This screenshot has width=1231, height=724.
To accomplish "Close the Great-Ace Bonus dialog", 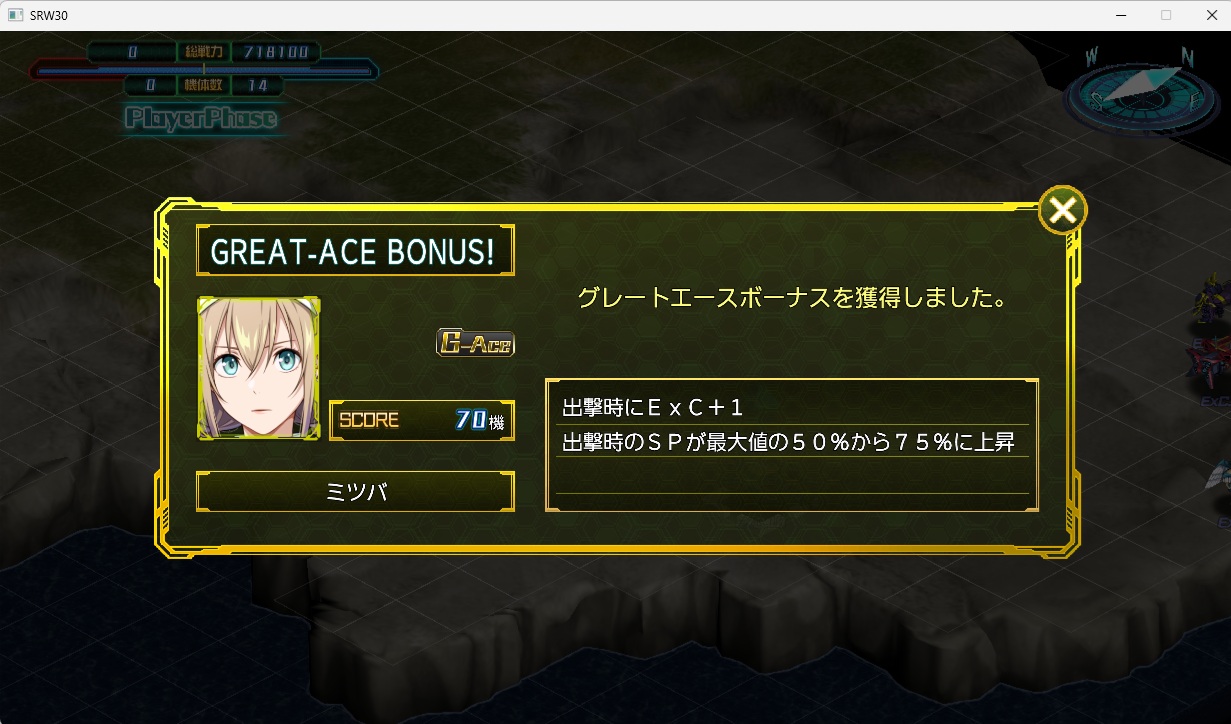I will pos(1063,210).
